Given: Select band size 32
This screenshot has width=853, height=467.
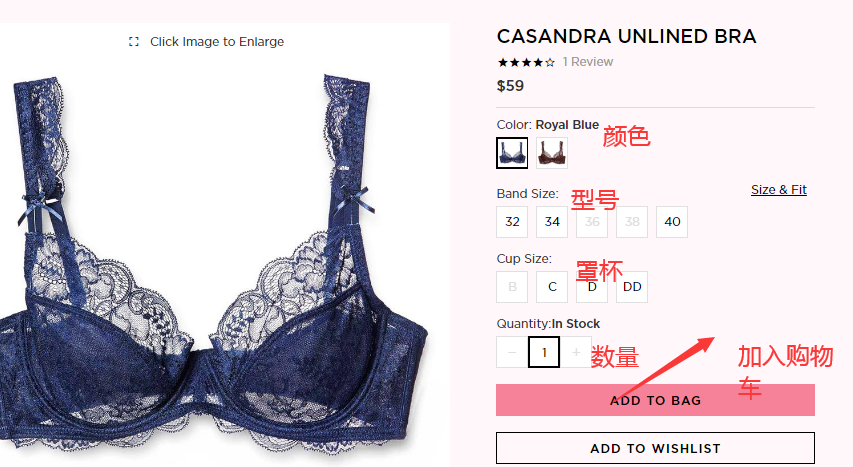Looking at the screenshot, I should (x=512, y=222).
